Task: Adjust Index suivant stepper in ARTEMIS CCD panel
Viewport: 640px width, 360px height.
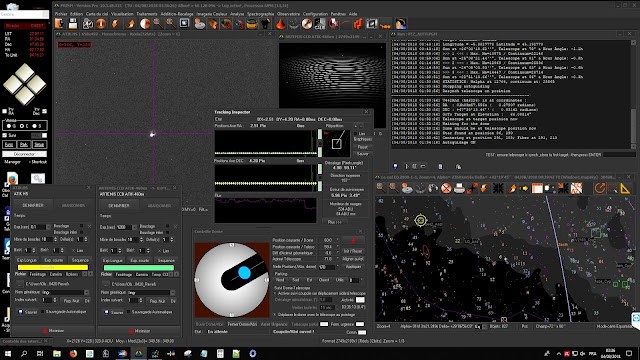Action: pos(140,300)
